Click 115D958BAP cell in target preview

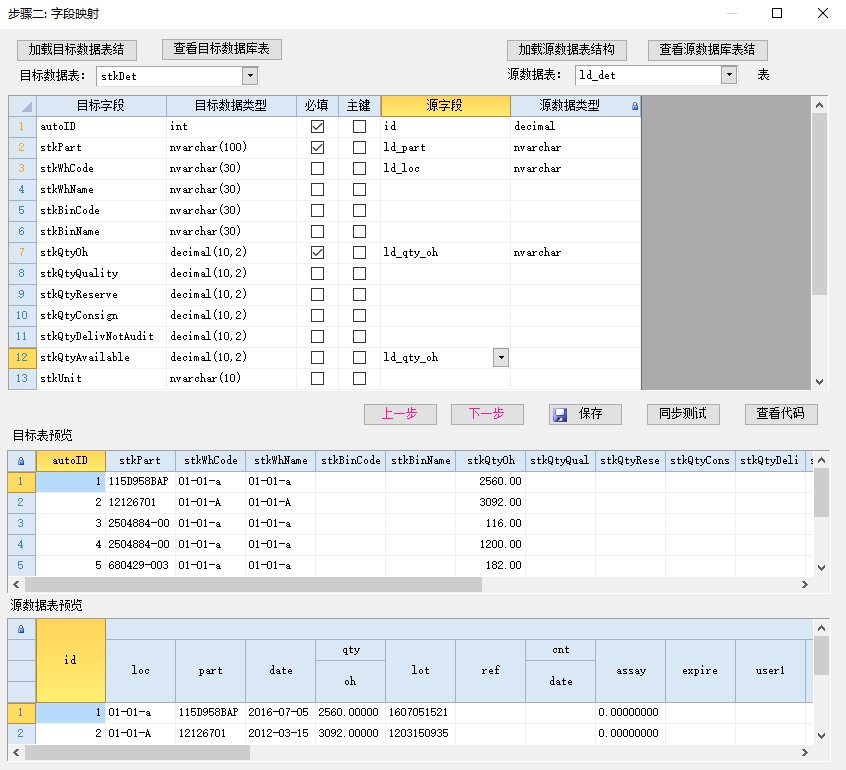140,481
